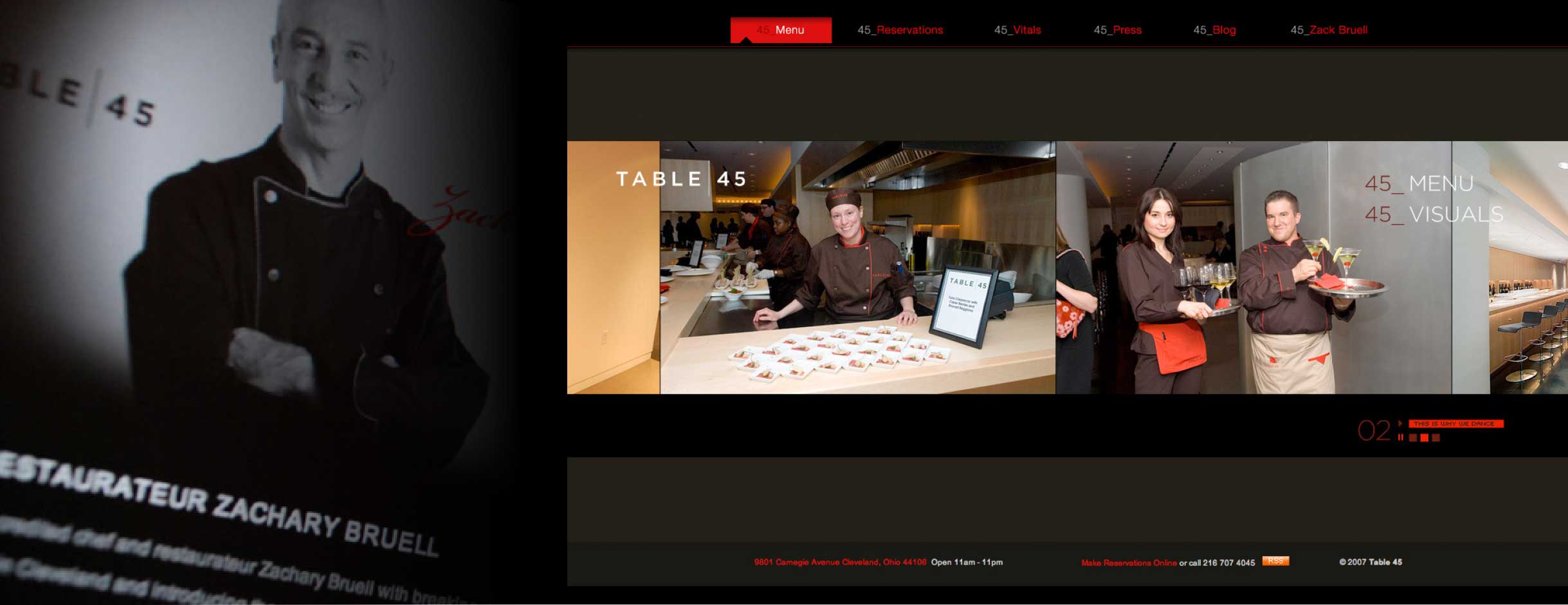The image size is (1568, 605).
Task: Open the 45_Vitals navigation item
Action: click(x=1017, y=30)
